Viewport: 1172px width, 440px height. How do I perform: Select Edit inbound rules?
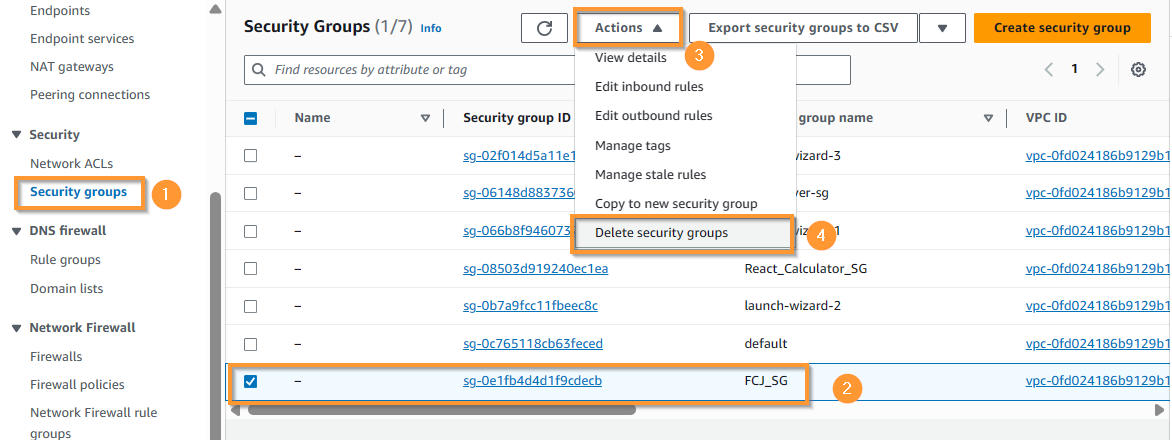[x=649, y=87]
